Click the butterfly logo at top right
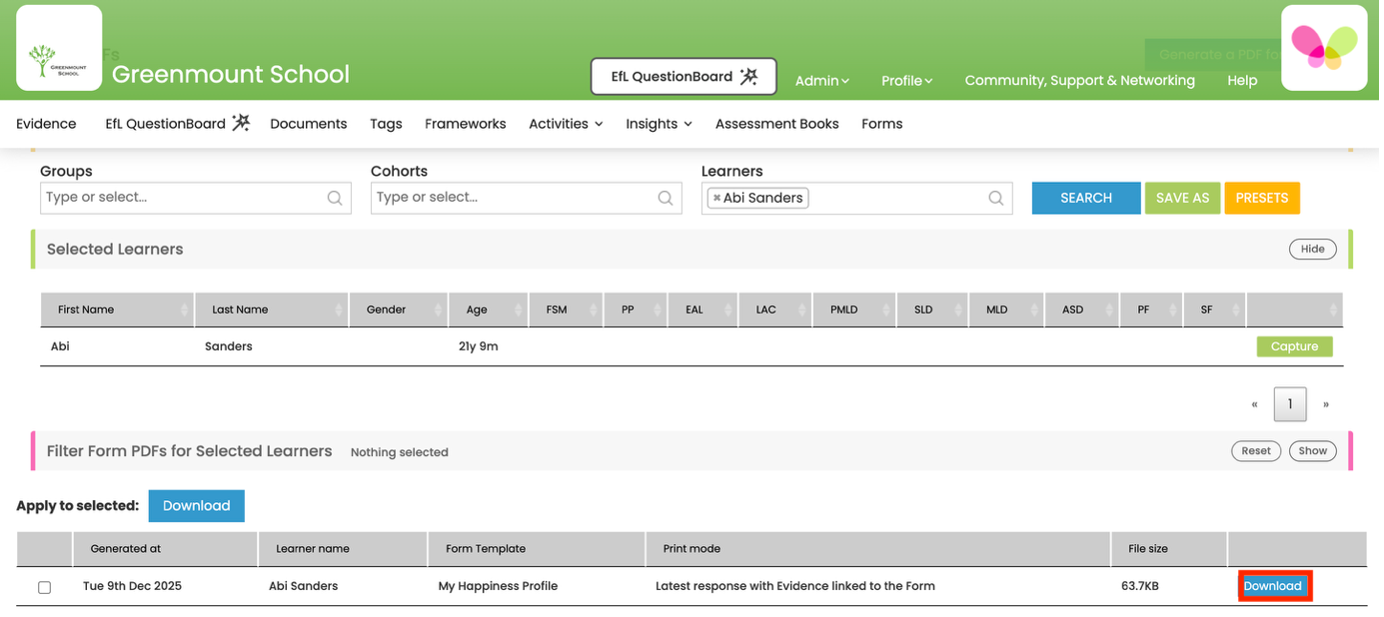The image size is (1384, 617). 1323,47
